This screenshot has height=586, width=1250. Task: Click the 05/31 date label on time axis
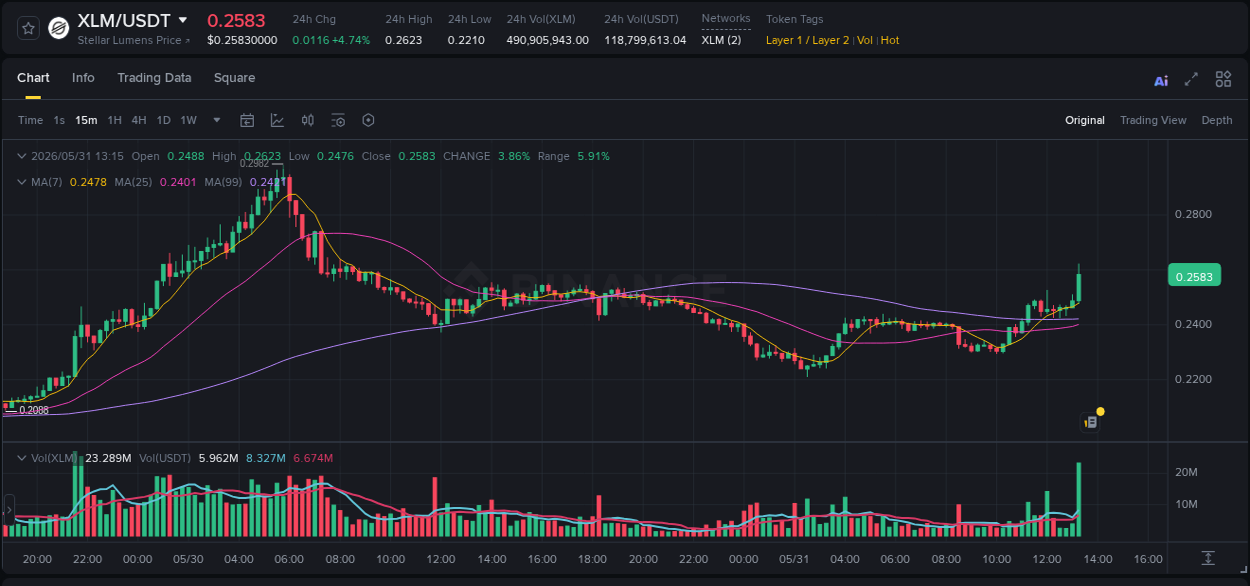click(x=793, y=558)
